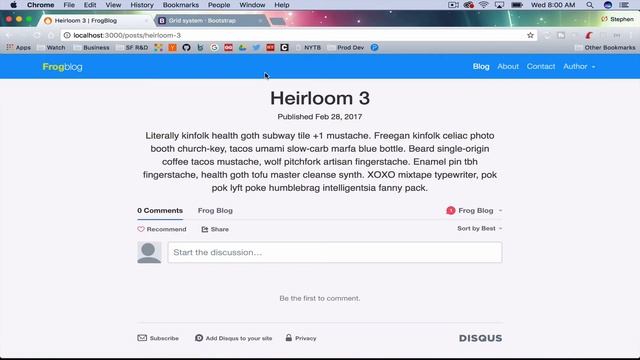Open the Prod Dev bookmarks folder
The width and height of the screenshot is (640, 360).
pos(346,47)
